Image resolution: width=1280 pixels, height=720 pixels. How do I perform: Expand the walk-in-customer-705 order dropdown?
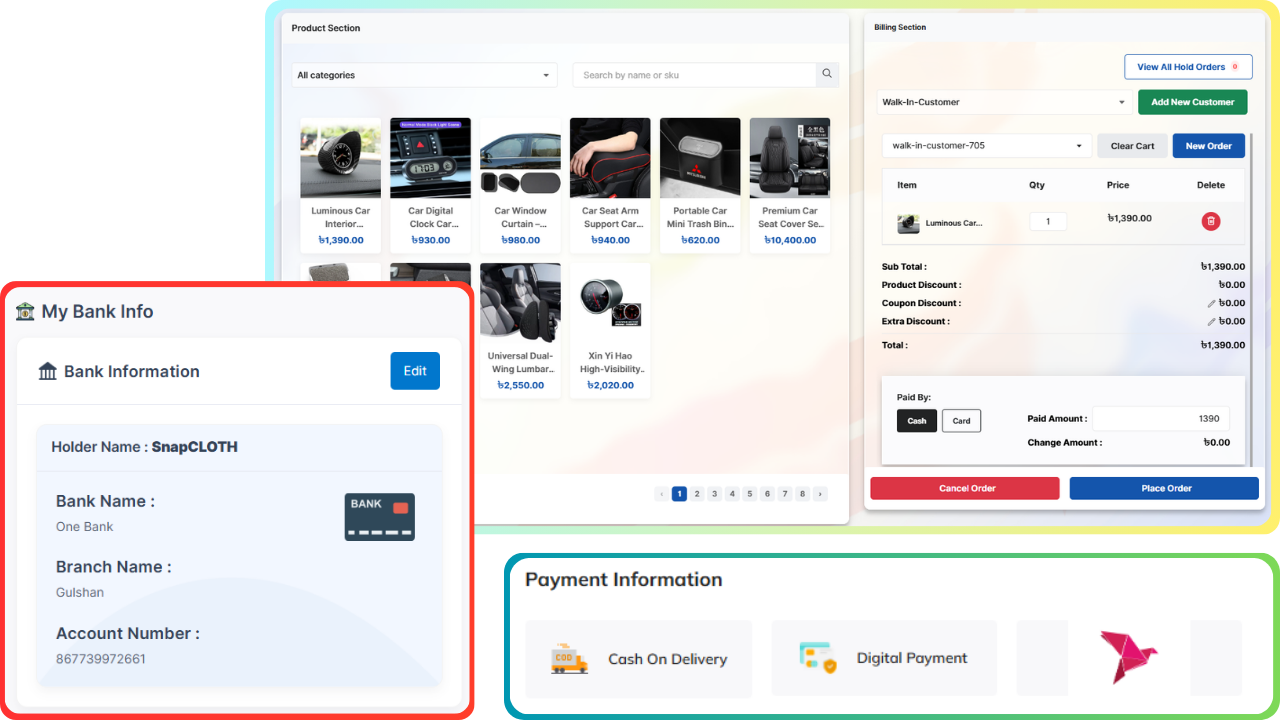986,146
